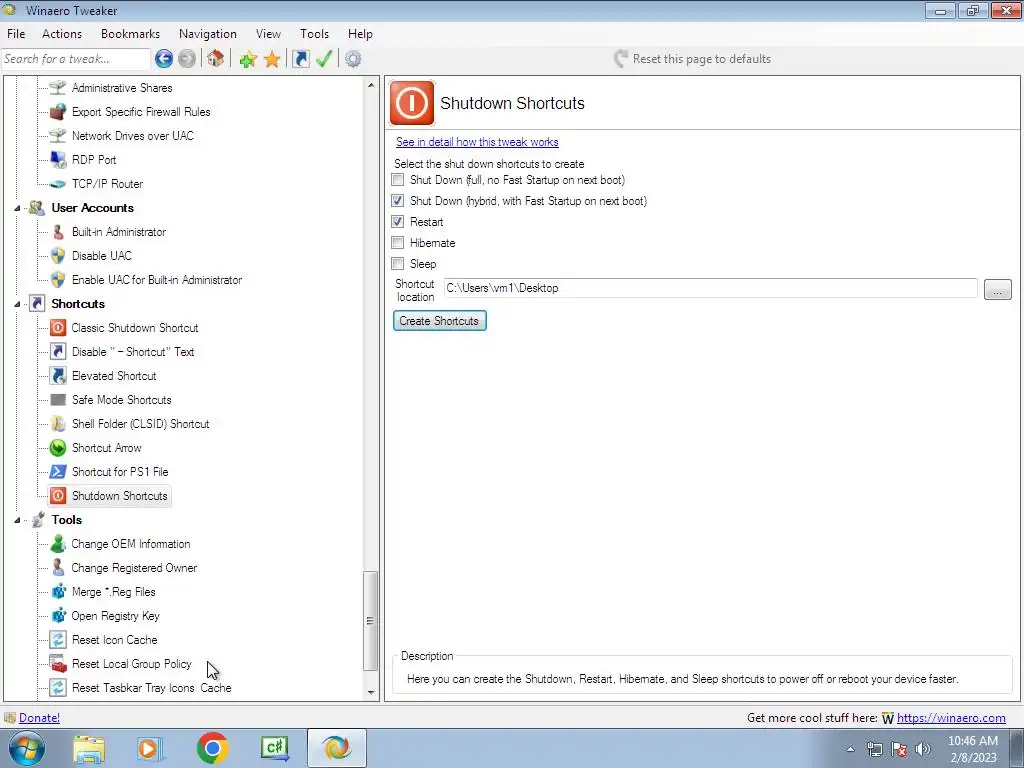This screenshot has height=768, width=1024.
Task: Open the https://winaero.com link
Action: 951,718
